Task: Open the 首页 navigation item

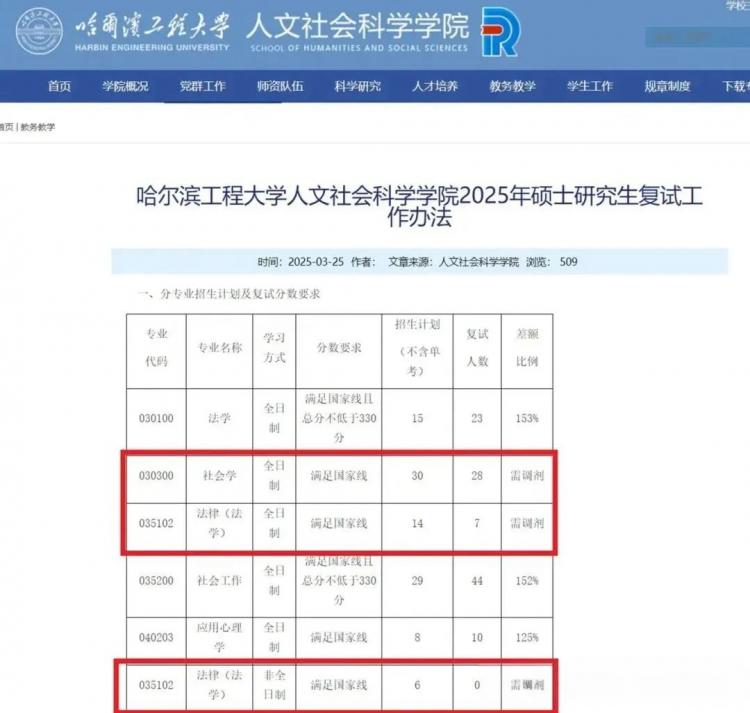Action: coord(59,86)
